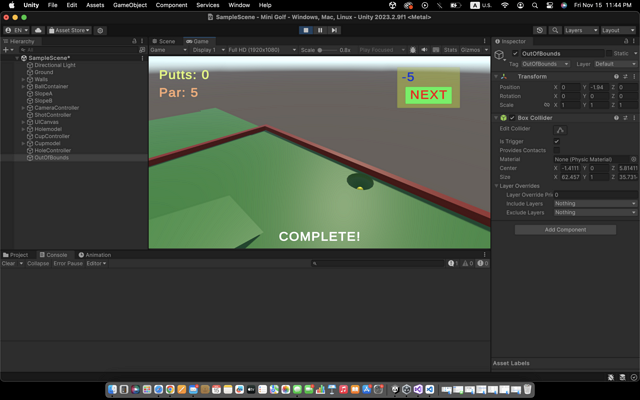Uncheck Is Trigger
The image size is (640, 400).
click(556, 141)
